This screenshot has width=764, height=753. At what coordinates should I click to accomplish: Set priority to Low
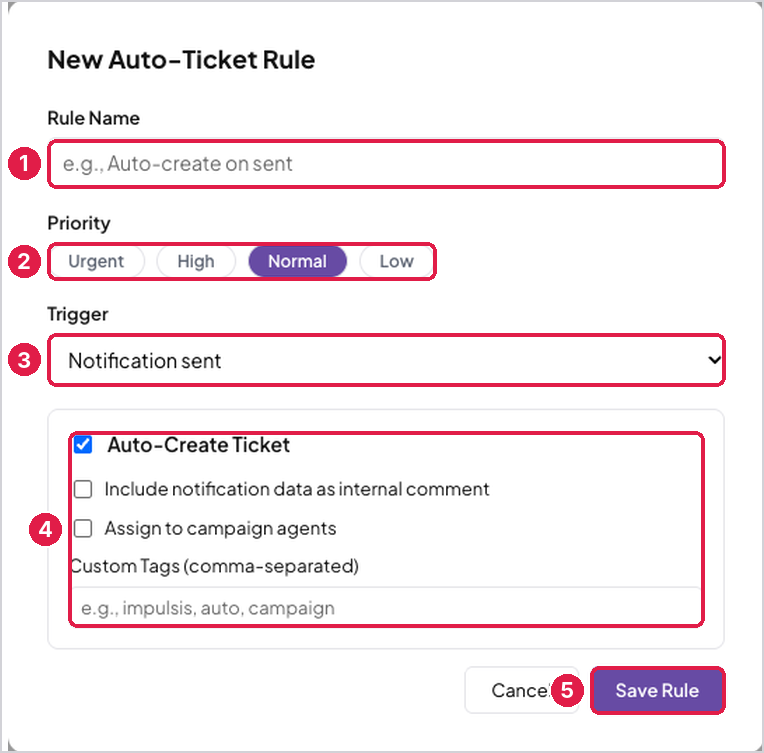(x=397, y=261)
